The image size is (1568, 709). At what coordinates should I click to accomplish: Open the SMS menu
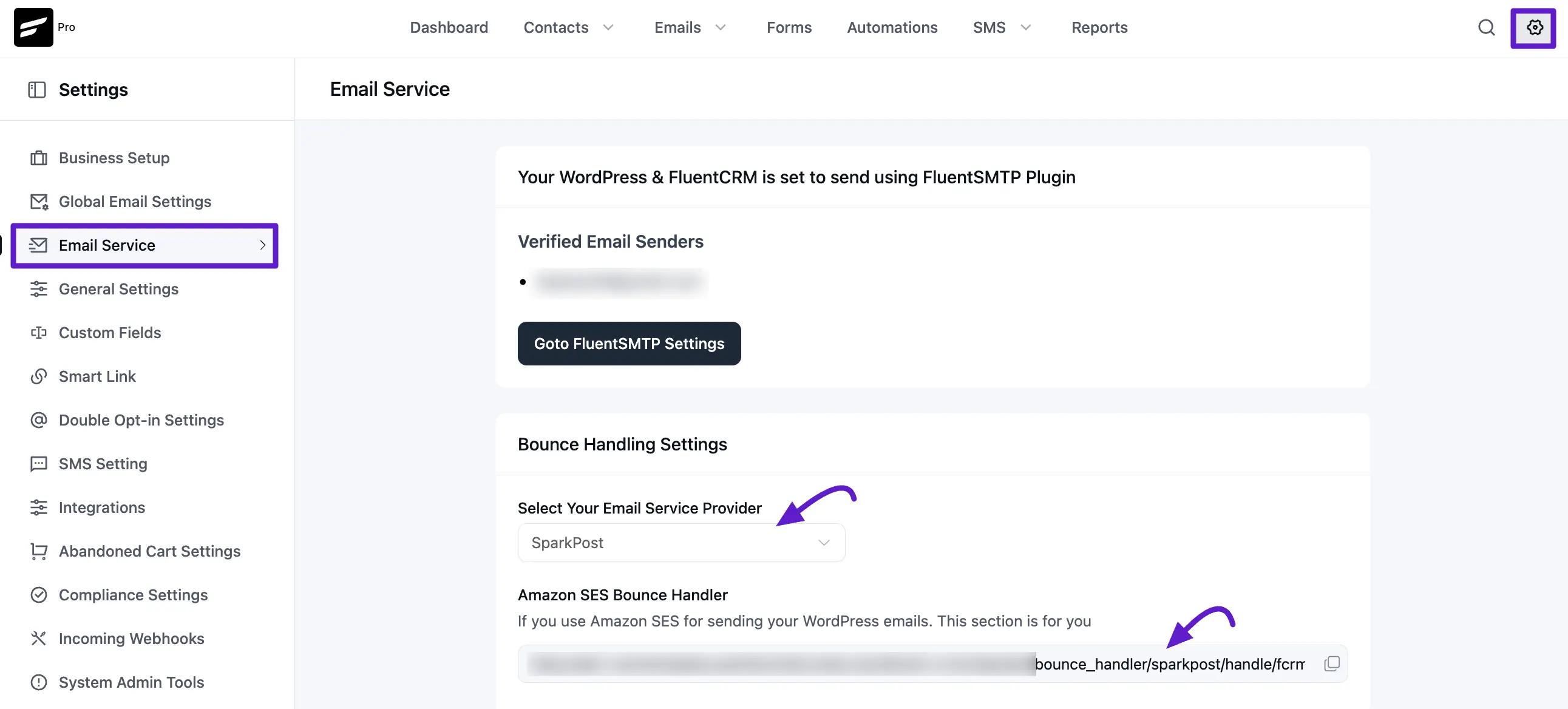pyautogui.click(x=989, y=27)
